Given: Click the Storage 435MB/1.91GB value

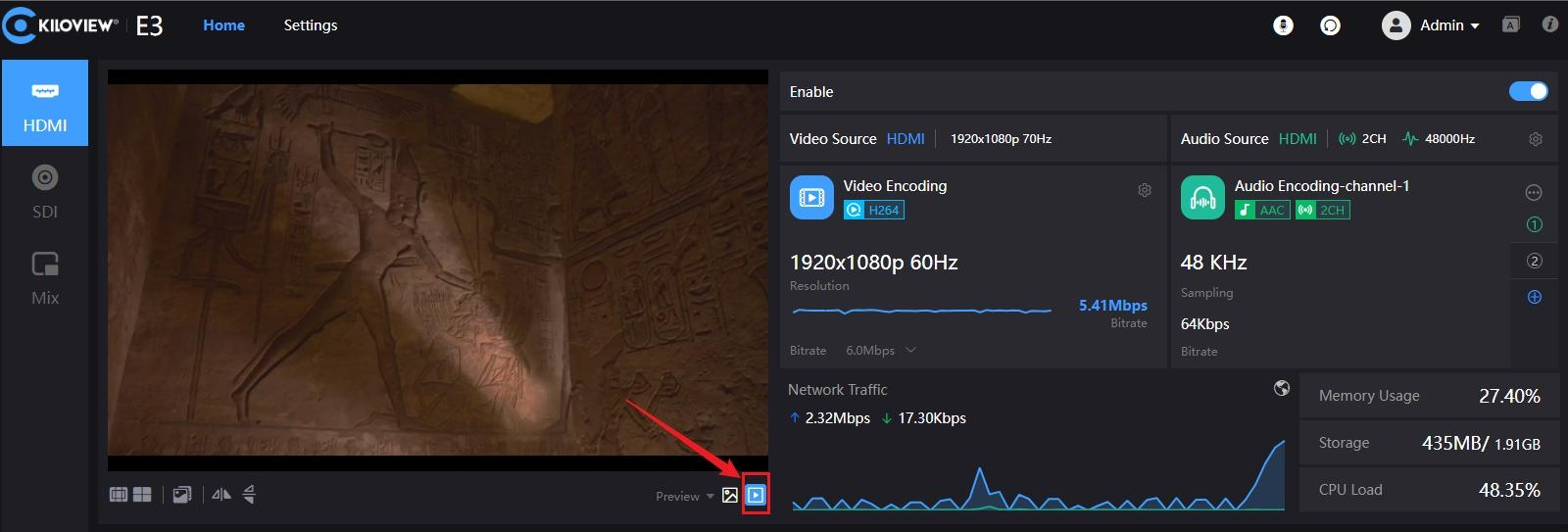Looking at the screenshot, I should (x=1481, y=443).
